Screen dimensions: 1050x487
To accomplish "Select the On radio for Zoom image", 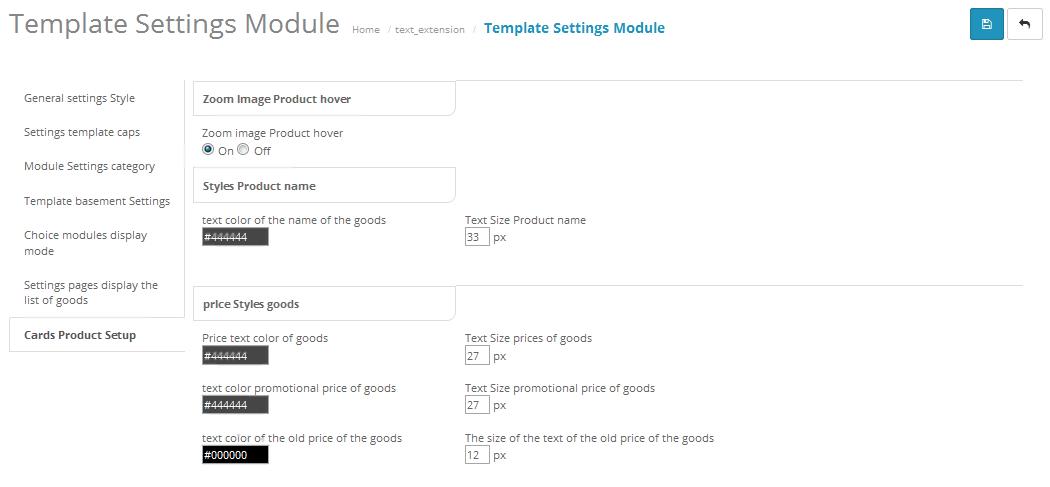I will coord(208,150).
